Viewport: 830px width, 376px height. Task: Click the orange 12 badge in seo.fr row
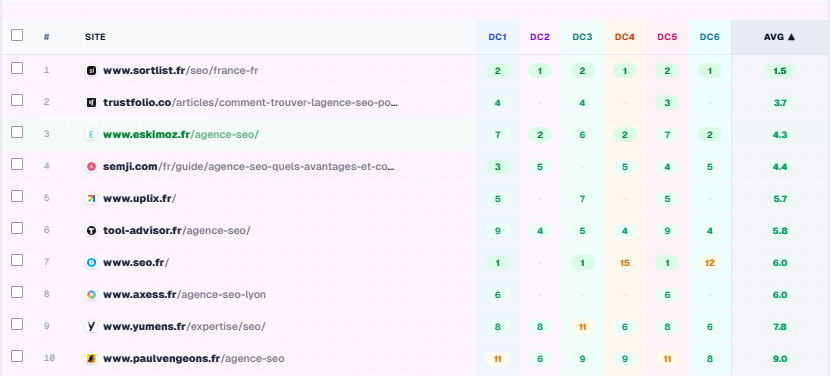click(710, 263)
